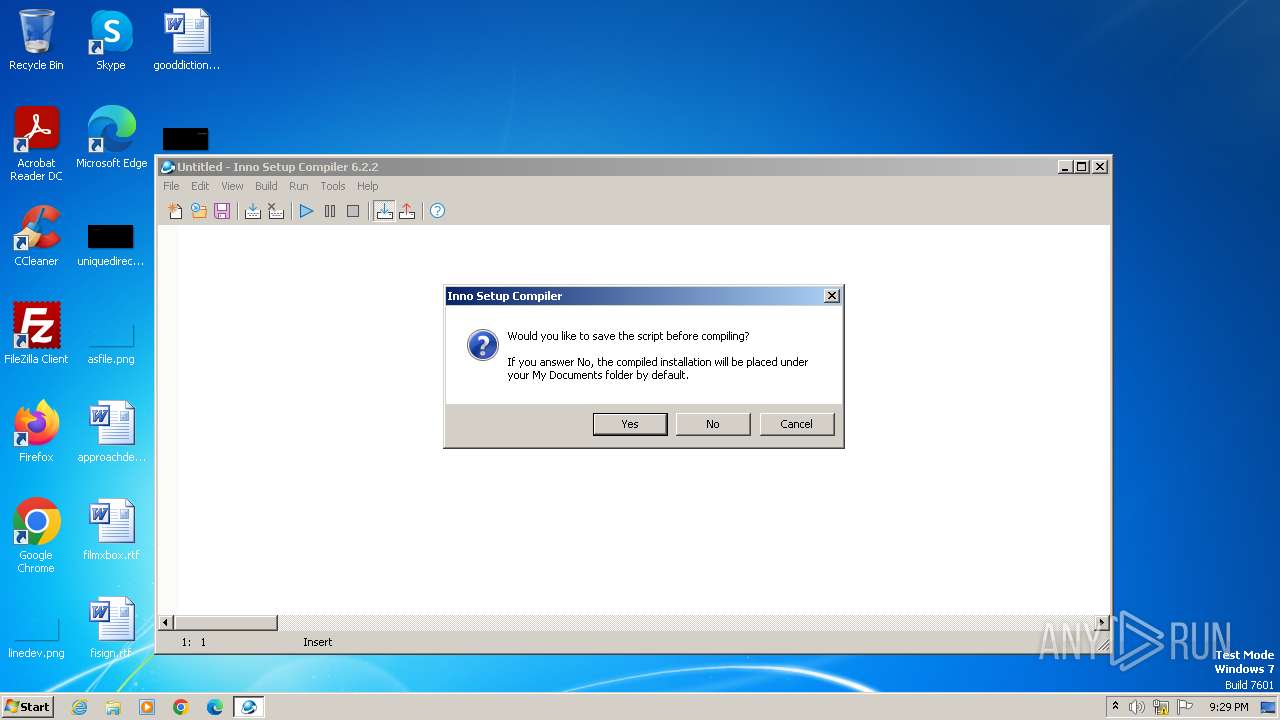Image resolution: width=1280 pixels, height=720 pixels.
Task: Click No in the save dialog
Action: coord(713,424)
